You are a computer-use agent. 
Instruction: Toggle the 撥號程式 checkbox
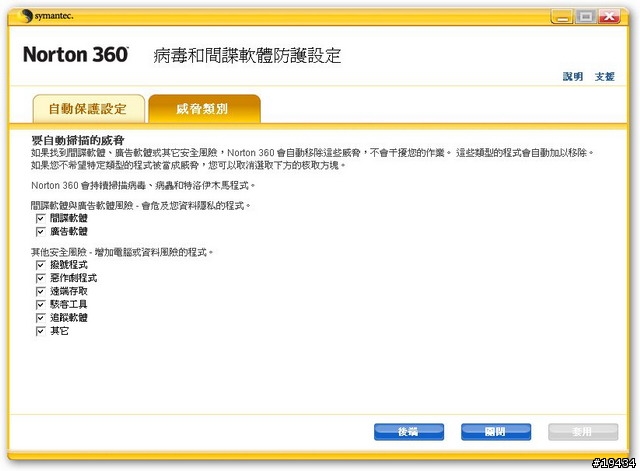tap(40, 265)
